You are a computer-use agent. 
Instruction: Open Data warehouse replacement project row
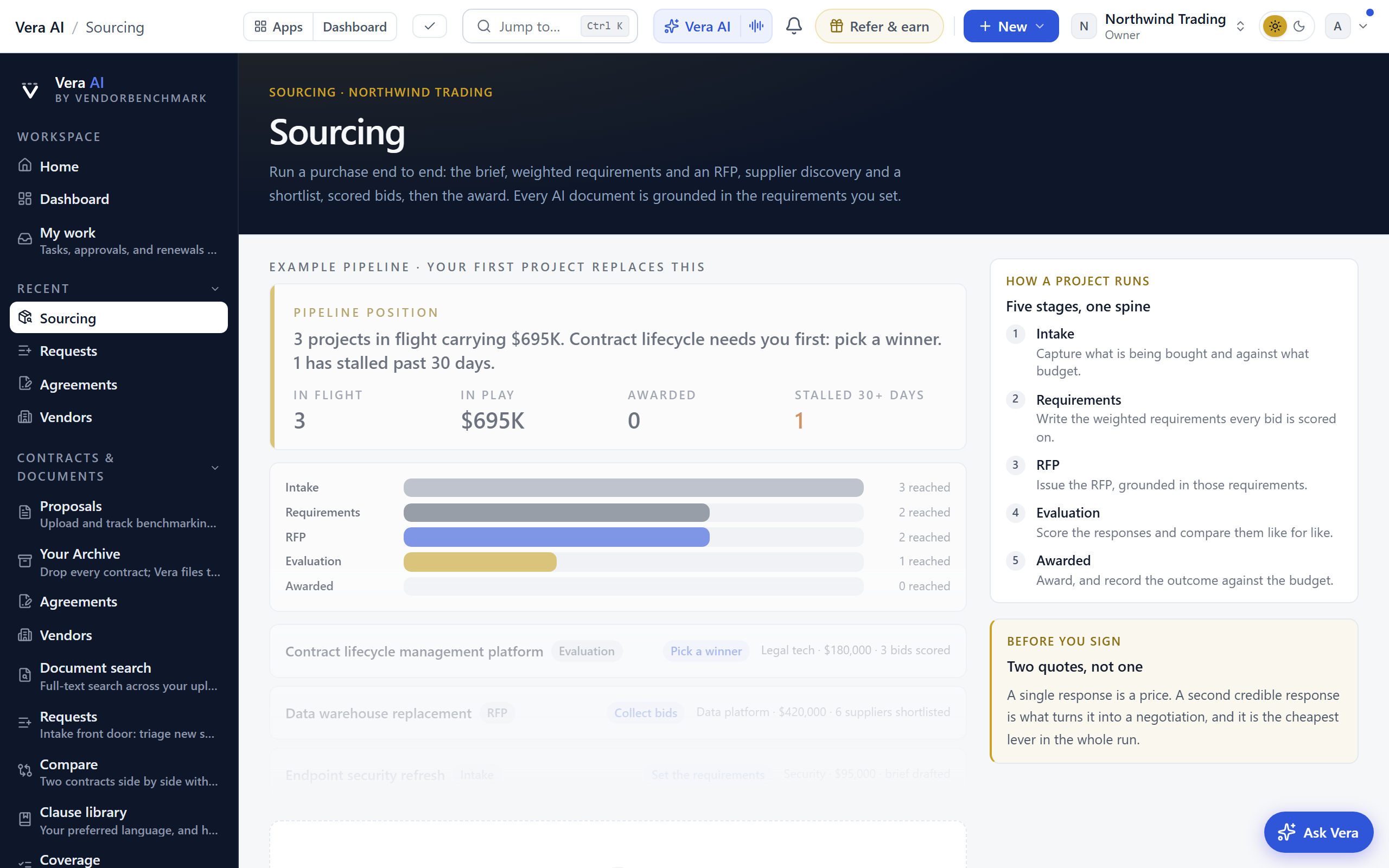617,712
